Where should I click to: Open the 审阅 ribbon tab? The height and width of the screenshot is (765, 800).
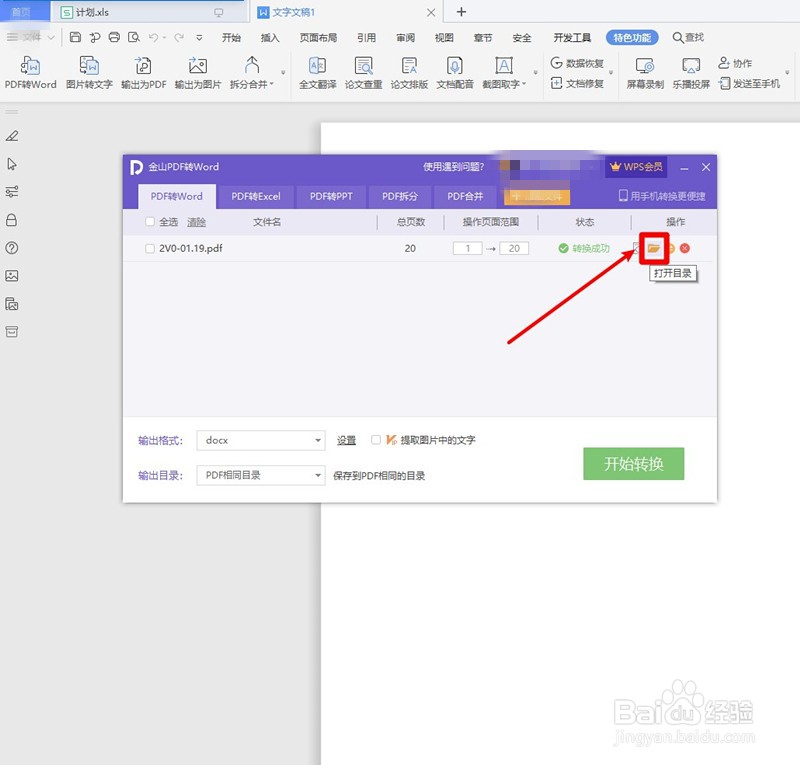click(x=406, y=38)
